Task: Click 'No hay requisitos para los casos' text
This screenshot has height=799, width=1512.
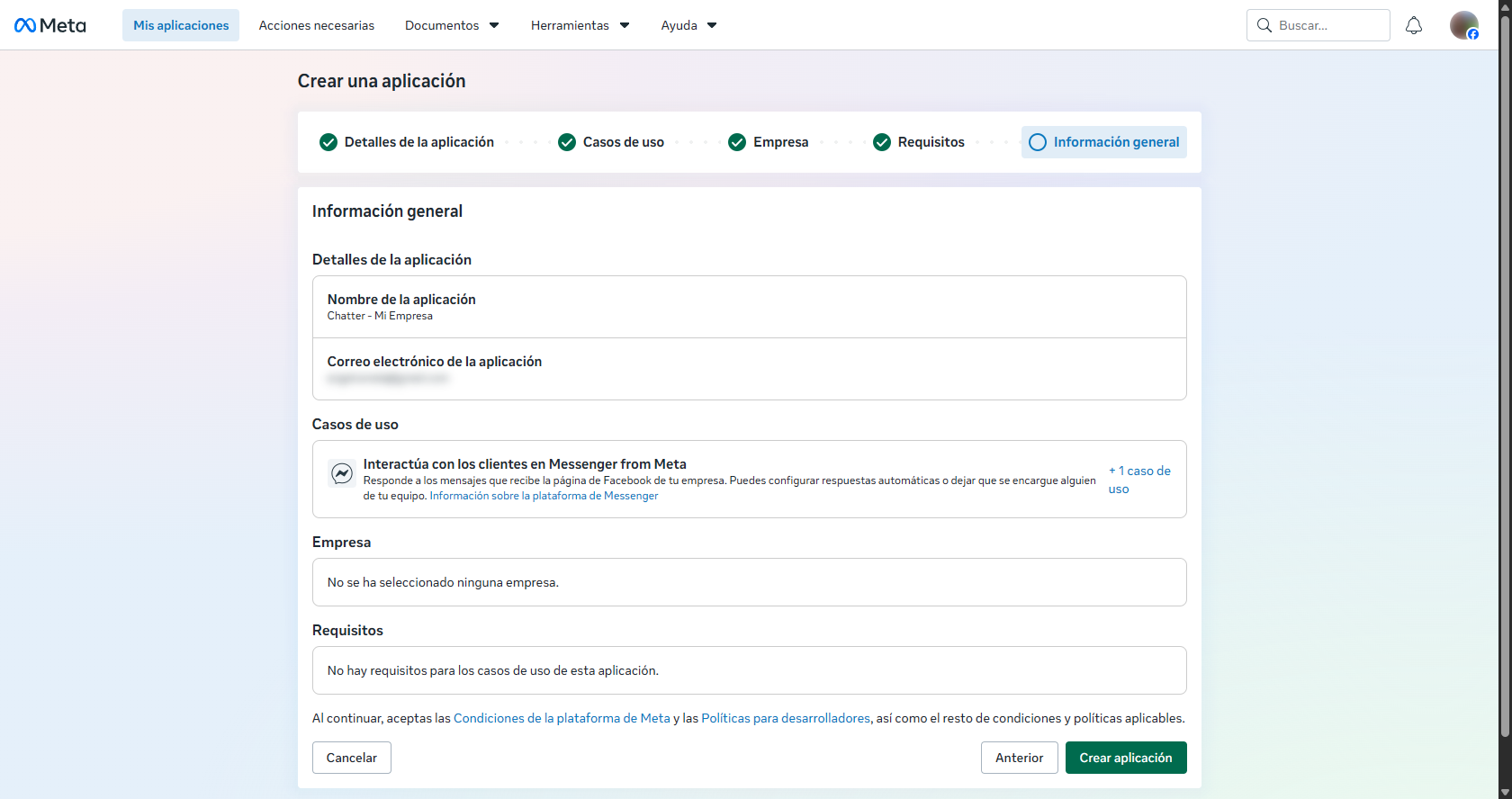Action: (x=493, y=670)
